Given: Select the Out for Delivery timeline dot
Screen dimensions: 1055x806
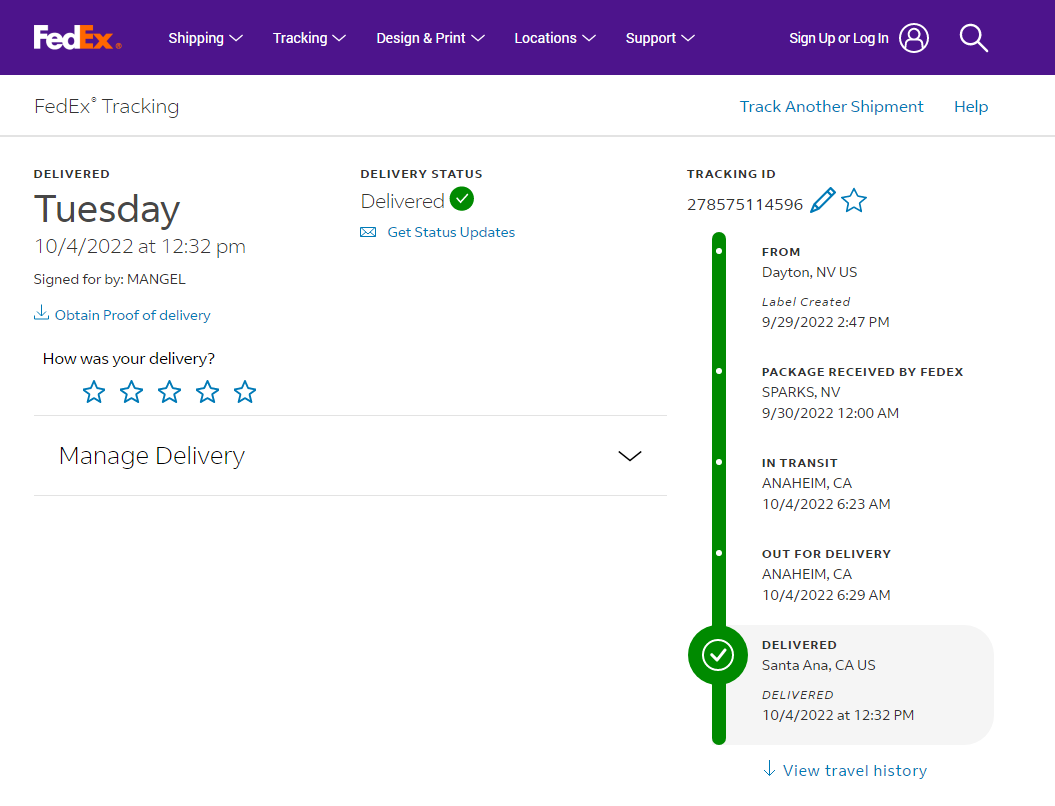Looking at the screenshot, I should click(x=719, y=553).
